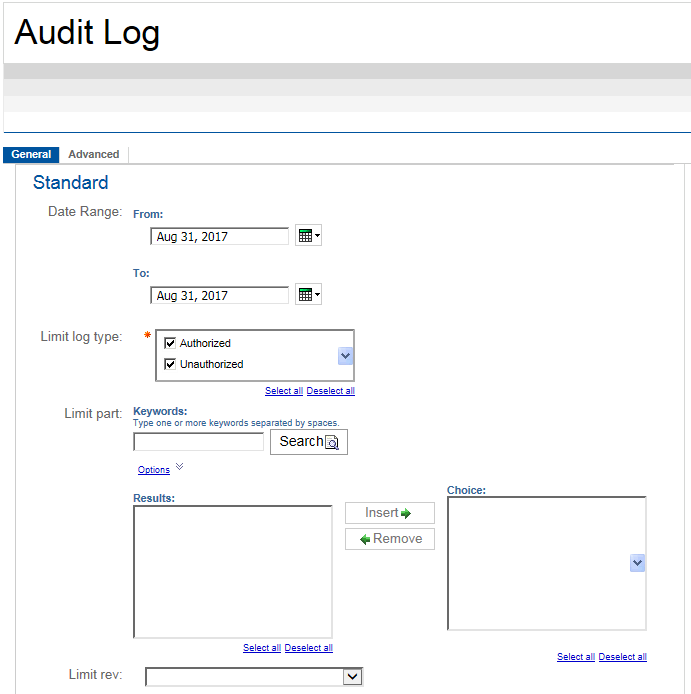
Task: Click the Choice list scroll arrow
Action: [x=637, y=564]
